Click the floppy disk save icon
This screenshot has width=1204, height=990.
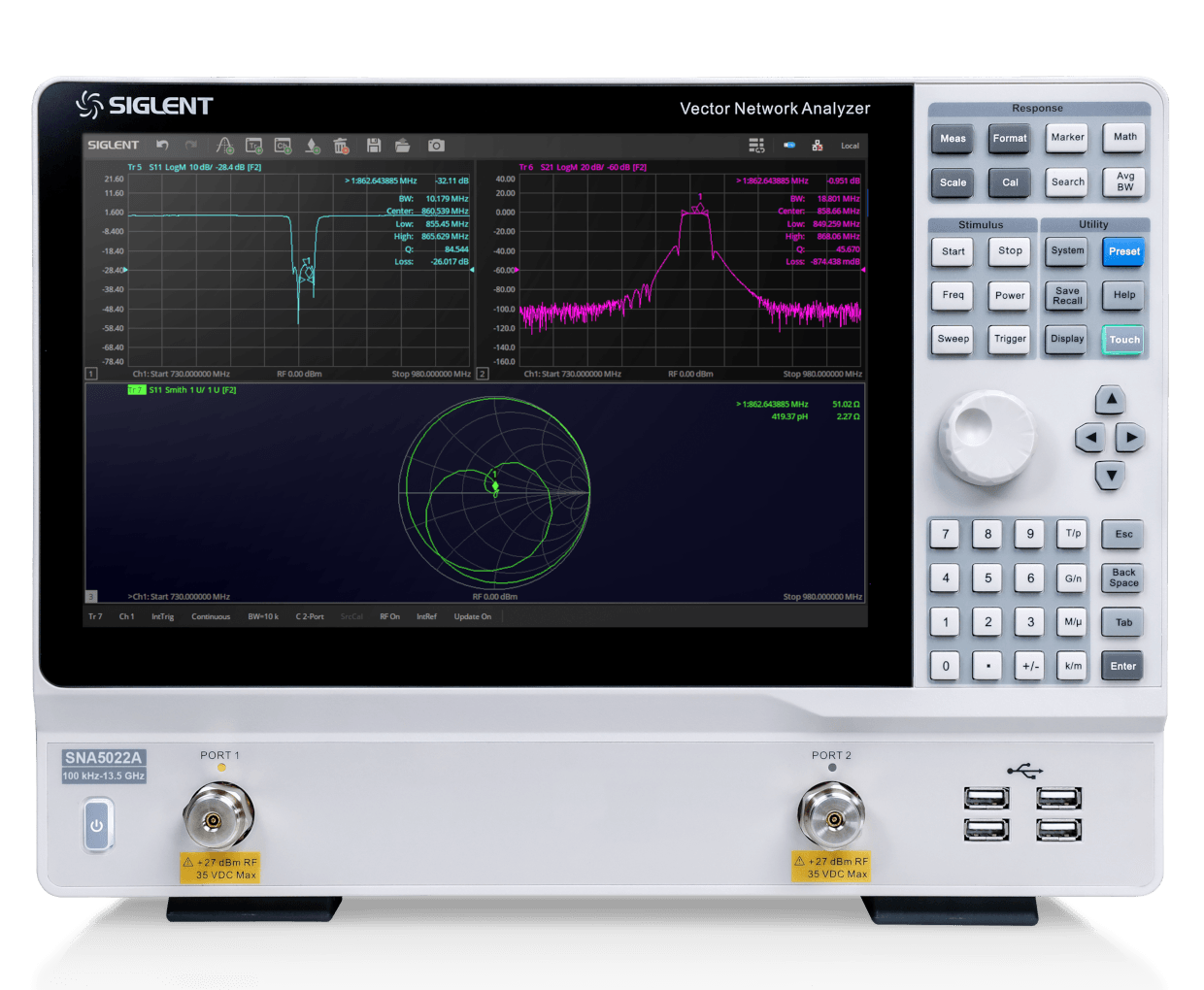pyautogui.click(x=374, y=146)
